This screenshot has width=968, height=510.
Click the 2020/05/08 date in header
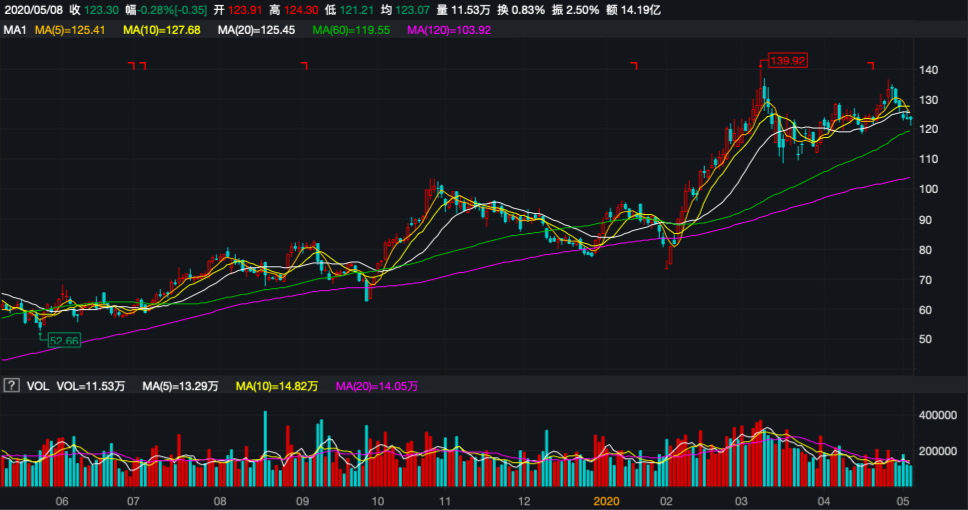(x=33, y=9)
